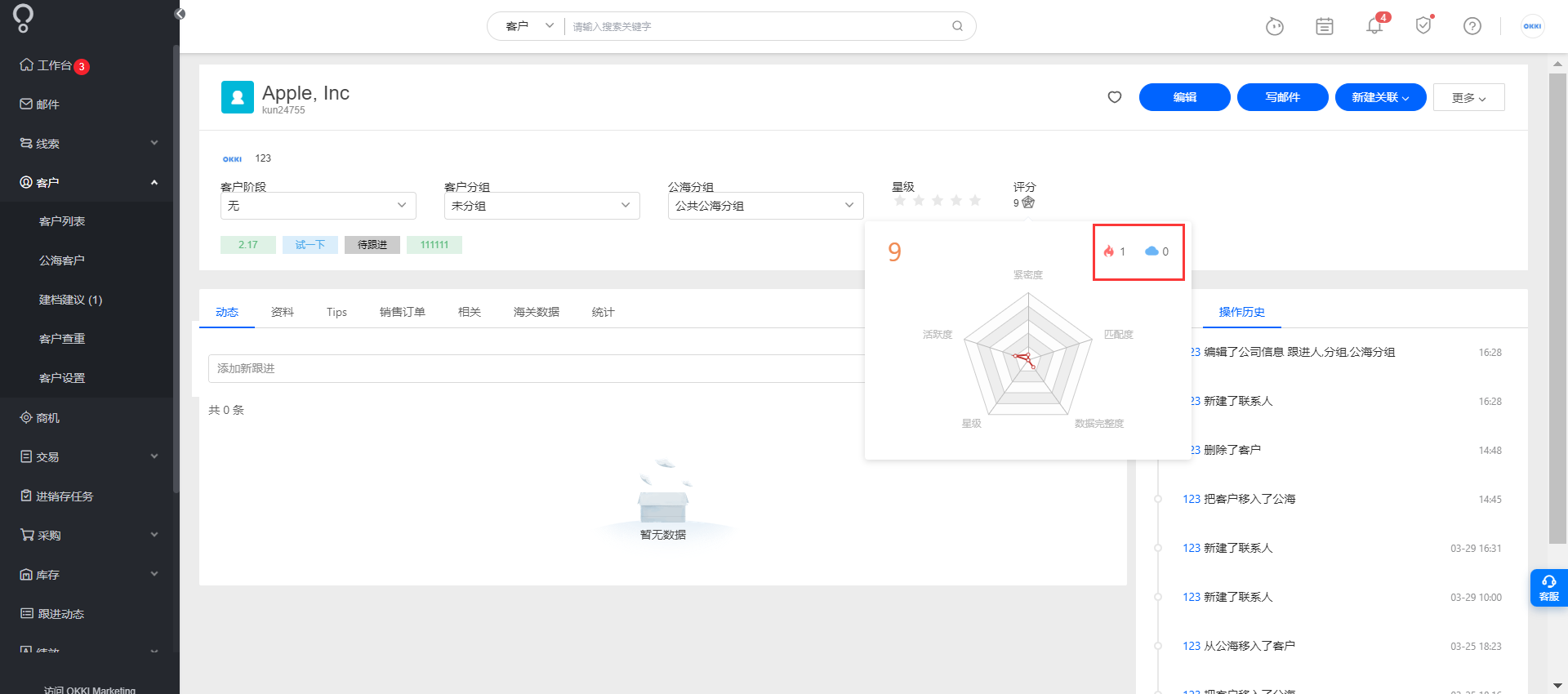The height and width of the screenshot is (694, 1568).
Task: Open the timer clock icon in the header
Action: pos(1275,27)
